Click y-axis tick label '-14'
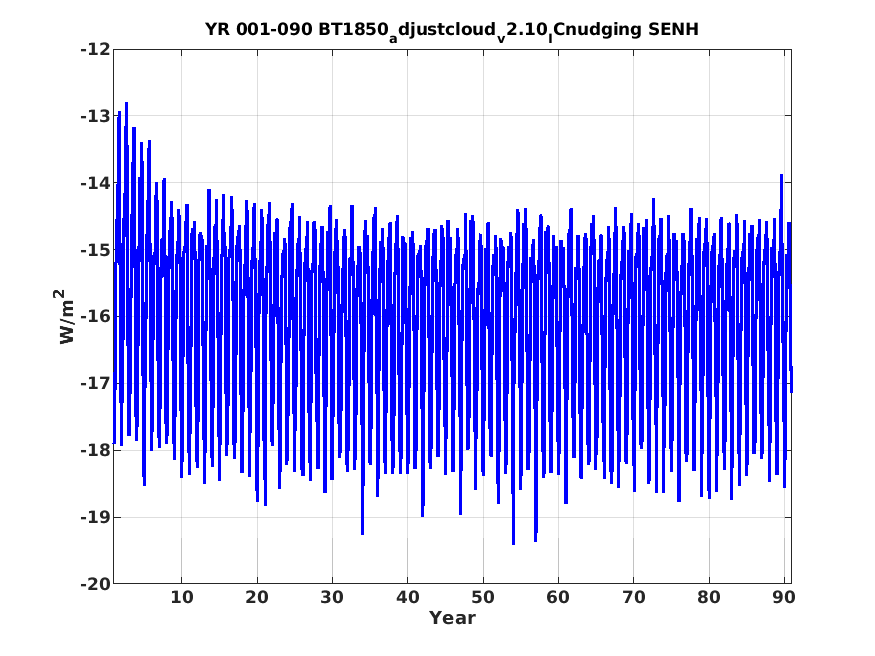 95,183
